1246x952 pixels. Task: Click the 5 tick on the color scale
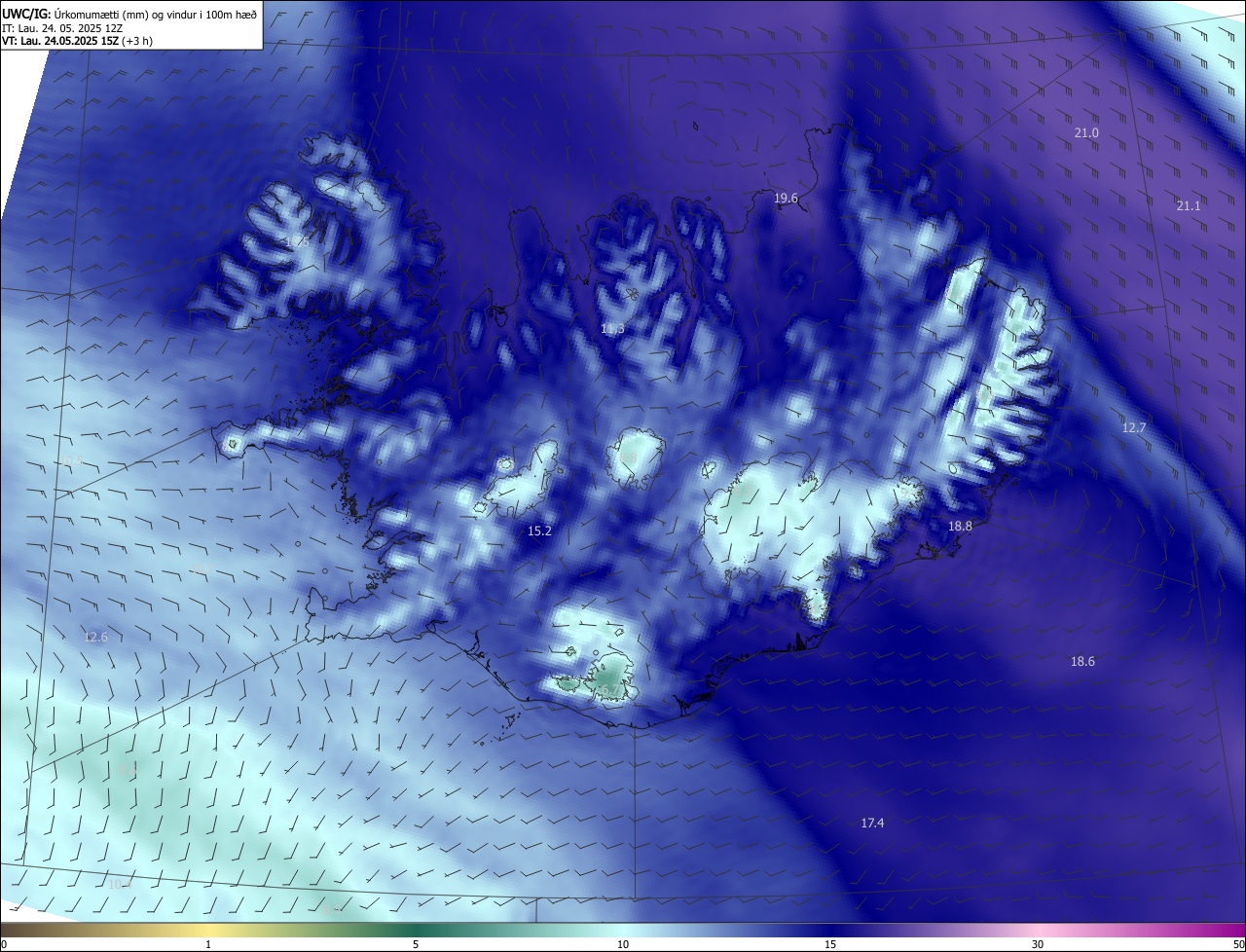tap(416, 944)
